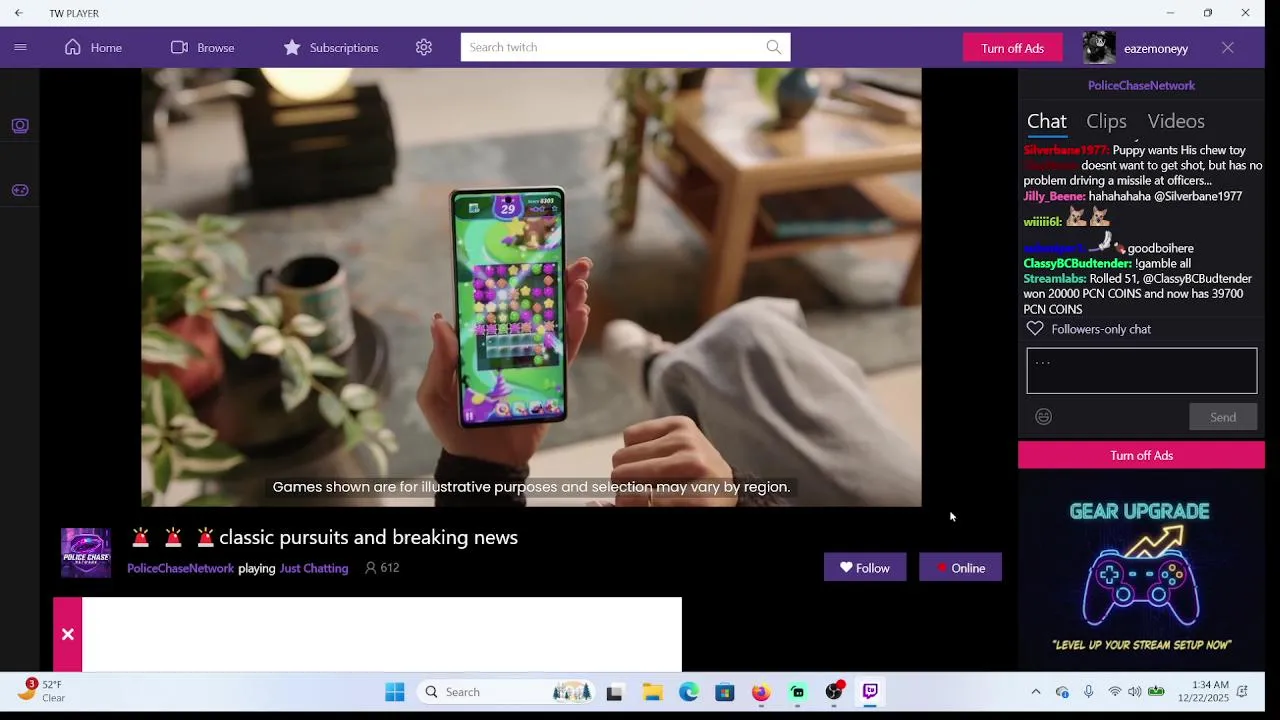The image size is (1280, 720).
Task: Click the 612 viewer count
Action: (x=382, y=568)
